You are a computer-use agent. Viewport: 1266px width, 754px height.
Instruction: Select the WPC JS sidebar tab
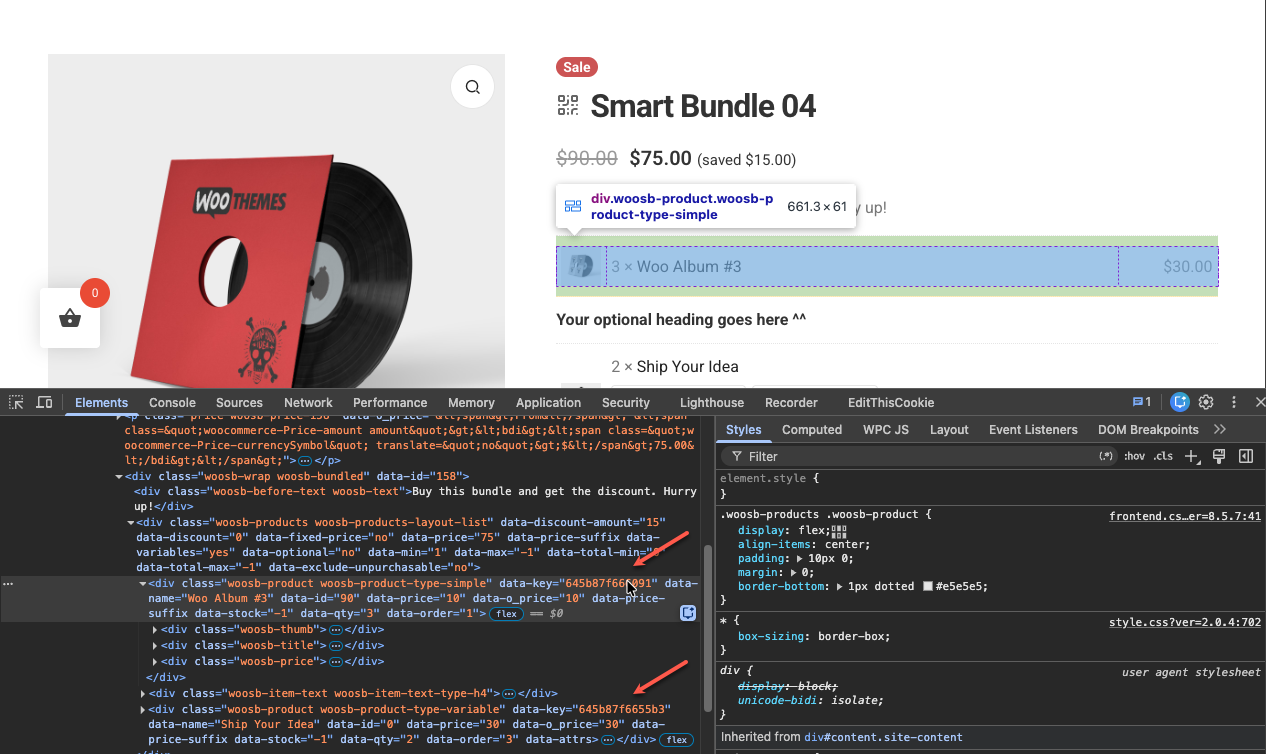coord(886,429)
